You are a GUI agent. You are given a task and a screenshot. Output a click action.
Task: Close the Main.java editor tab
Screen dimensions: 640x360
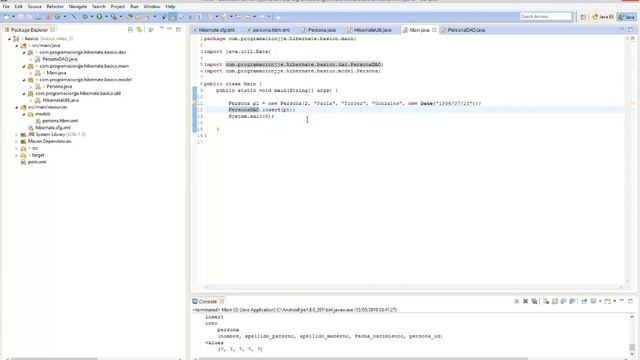[x=434, y=30]
